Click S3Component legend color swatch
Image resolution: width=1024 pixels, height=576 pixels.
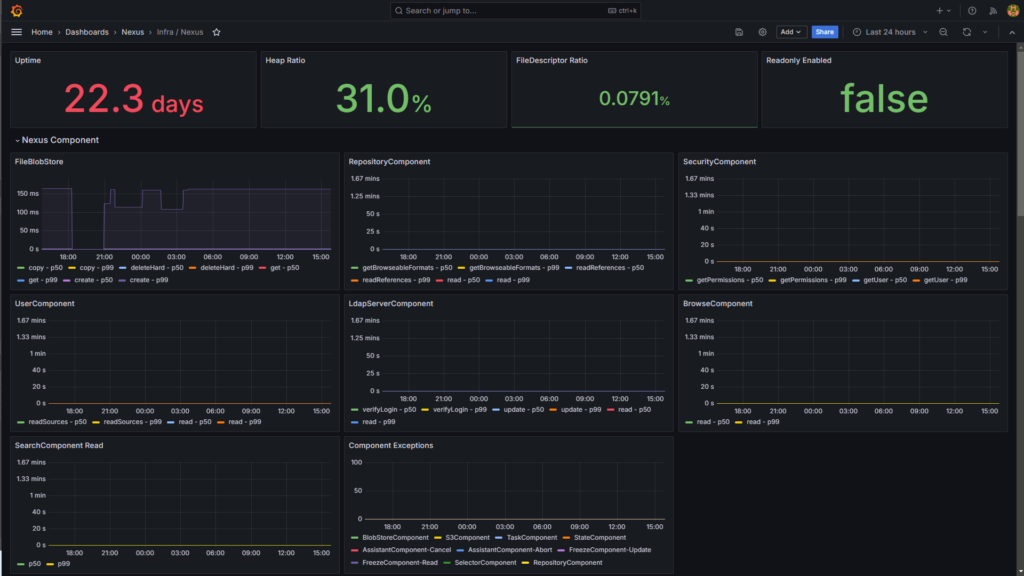click(x=438, y=537)
